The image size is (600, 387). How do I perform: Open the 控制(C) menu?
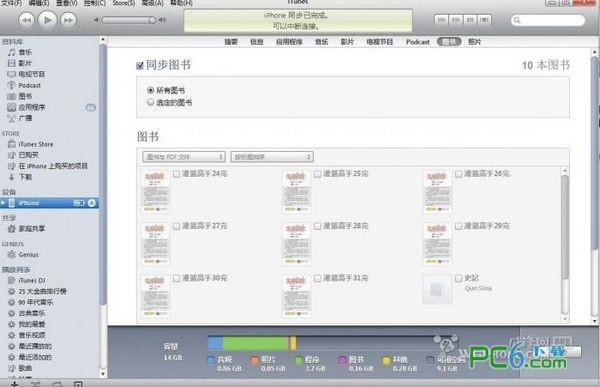tap(95, 3)
